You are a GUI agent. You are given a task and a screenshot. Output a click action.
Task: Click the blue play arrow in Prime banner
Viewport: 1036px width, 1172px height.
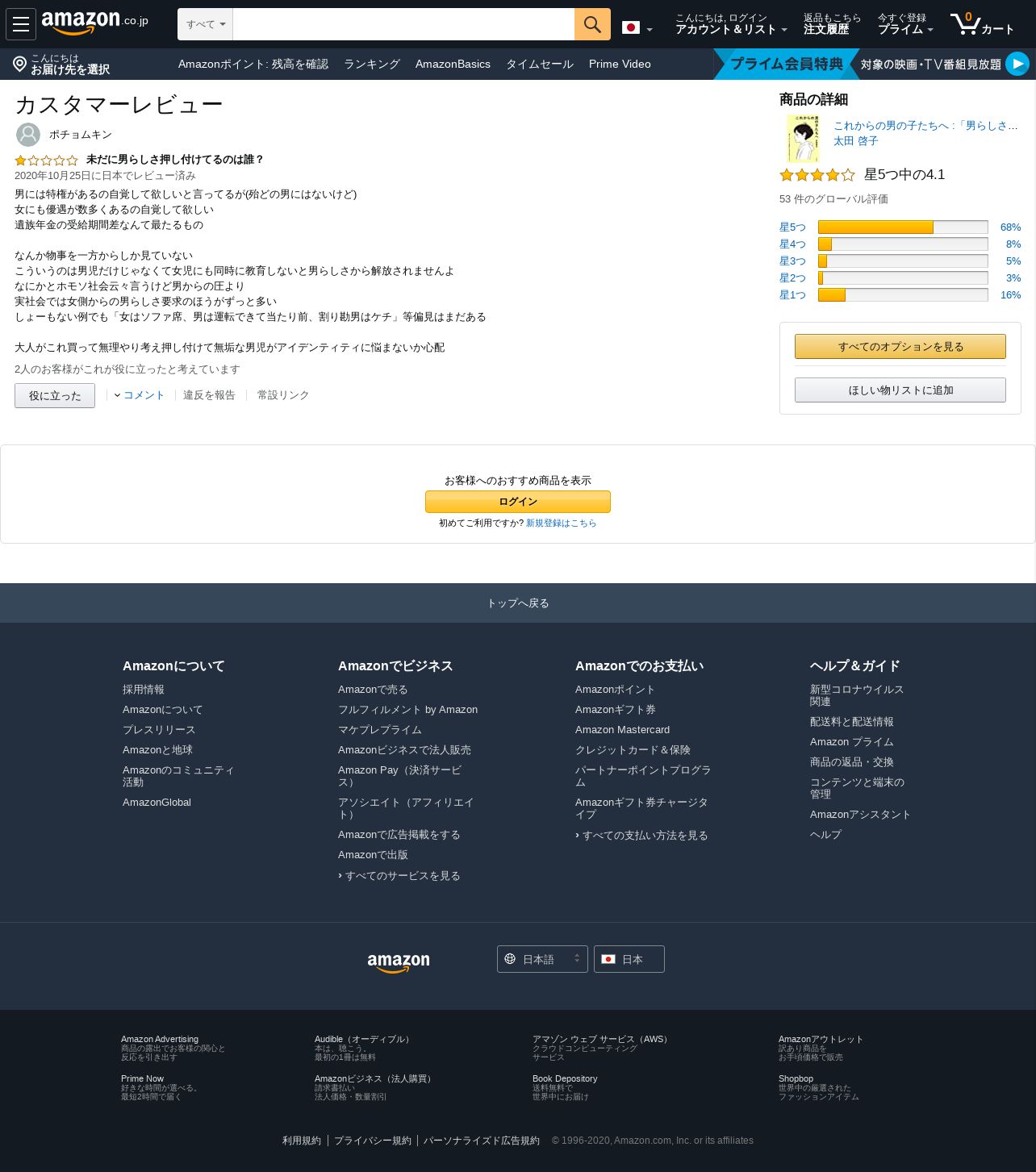point(1017,63)
